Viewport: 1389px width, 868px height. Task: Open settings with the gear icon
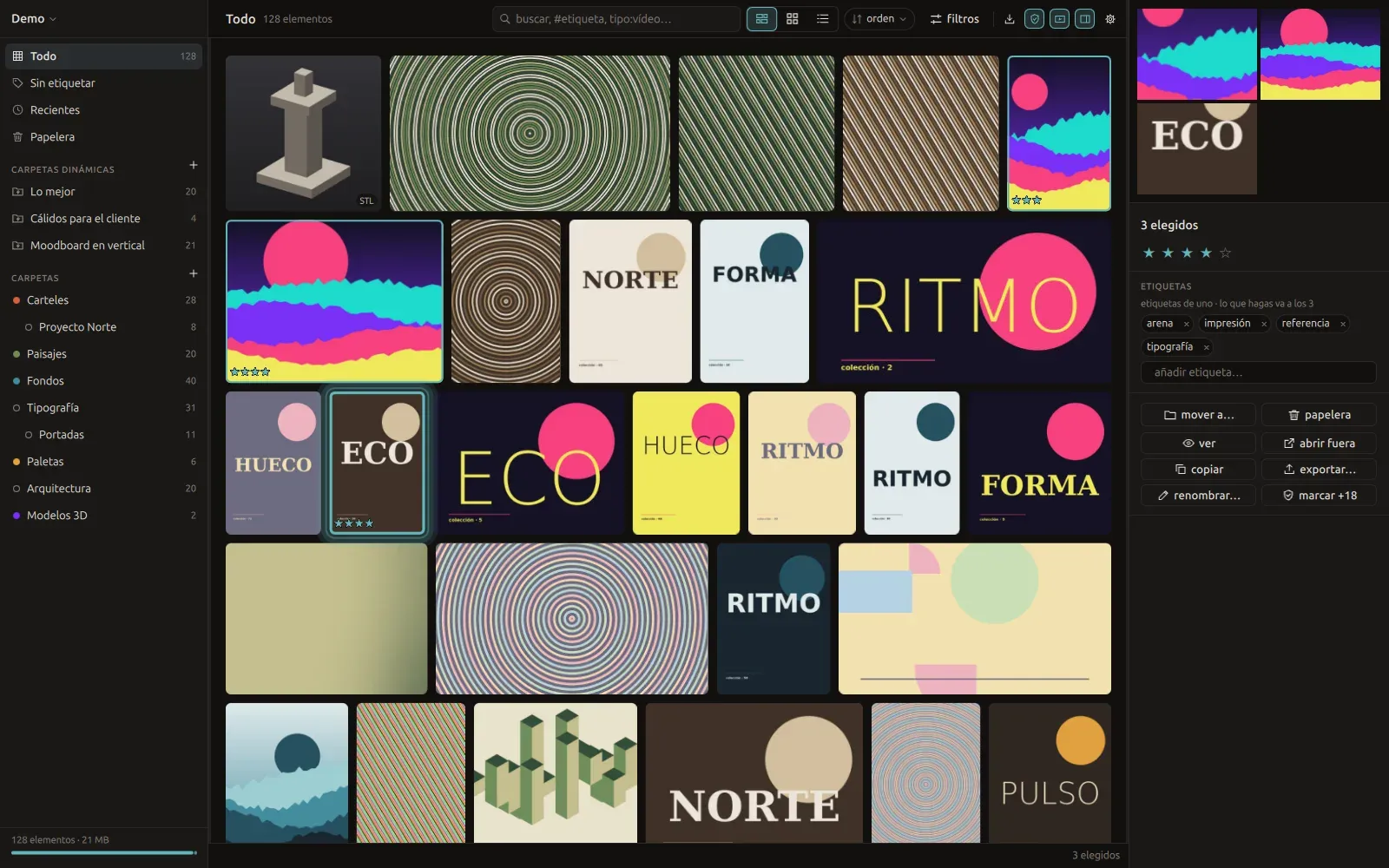coord(1110,18)
